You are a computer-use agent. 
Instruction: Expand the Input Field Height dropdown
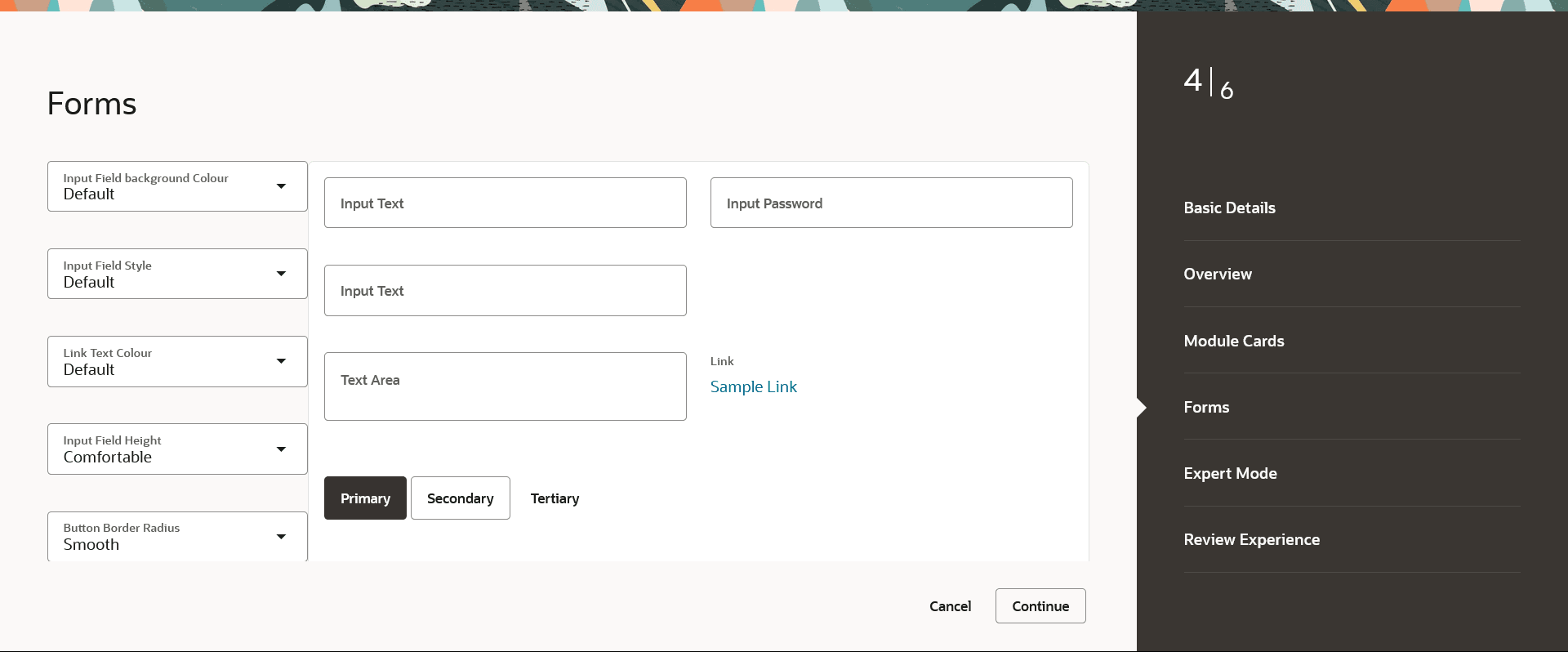177,449
